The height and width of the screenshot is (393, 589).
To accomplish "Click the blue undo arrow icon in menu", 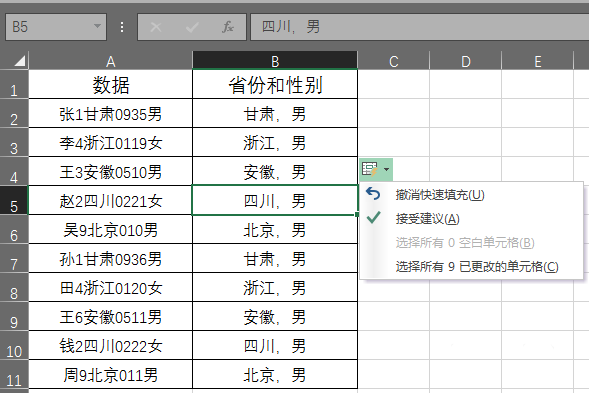I will (x=373, y=194).
